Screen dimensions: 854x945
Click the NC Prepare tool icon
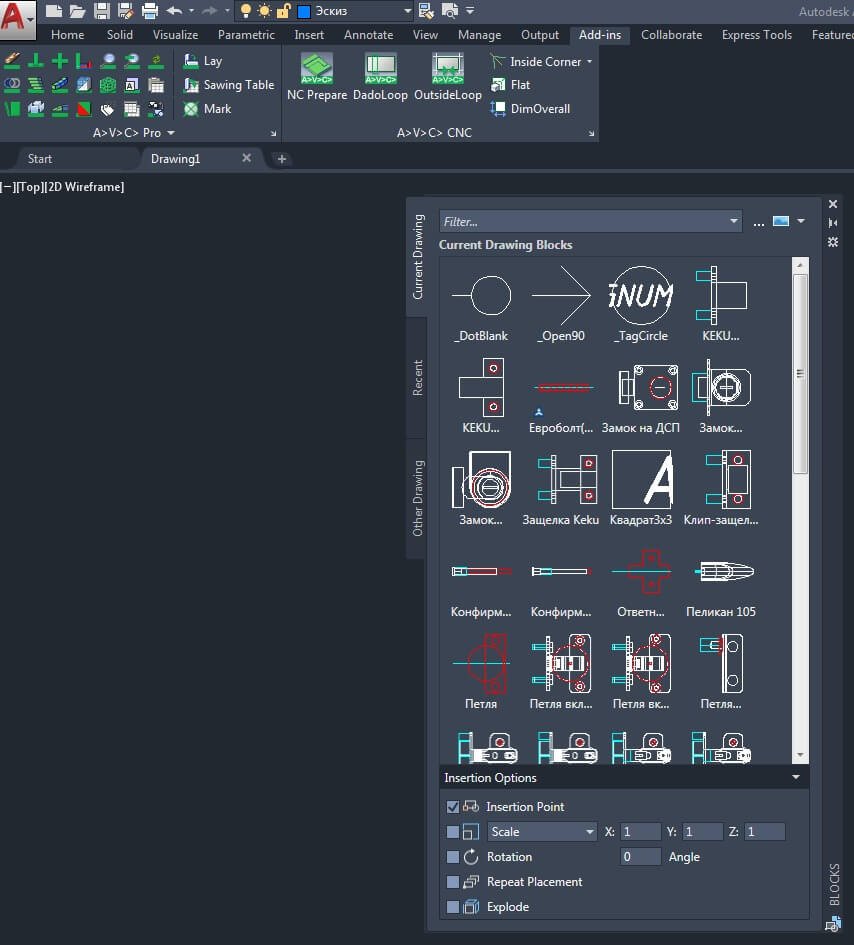click(317, 68)
